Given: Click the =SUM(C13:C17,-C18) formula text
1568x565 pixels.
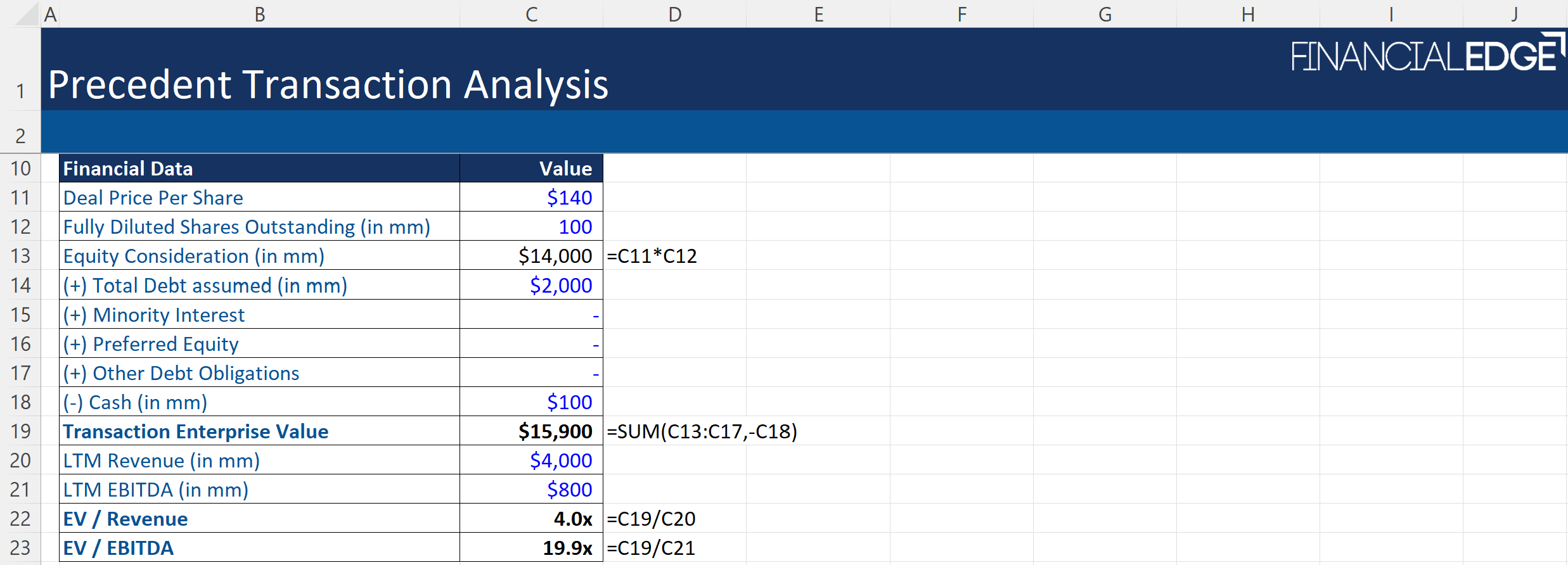Looking at the screenshot, I should click(x=702, y=431).
